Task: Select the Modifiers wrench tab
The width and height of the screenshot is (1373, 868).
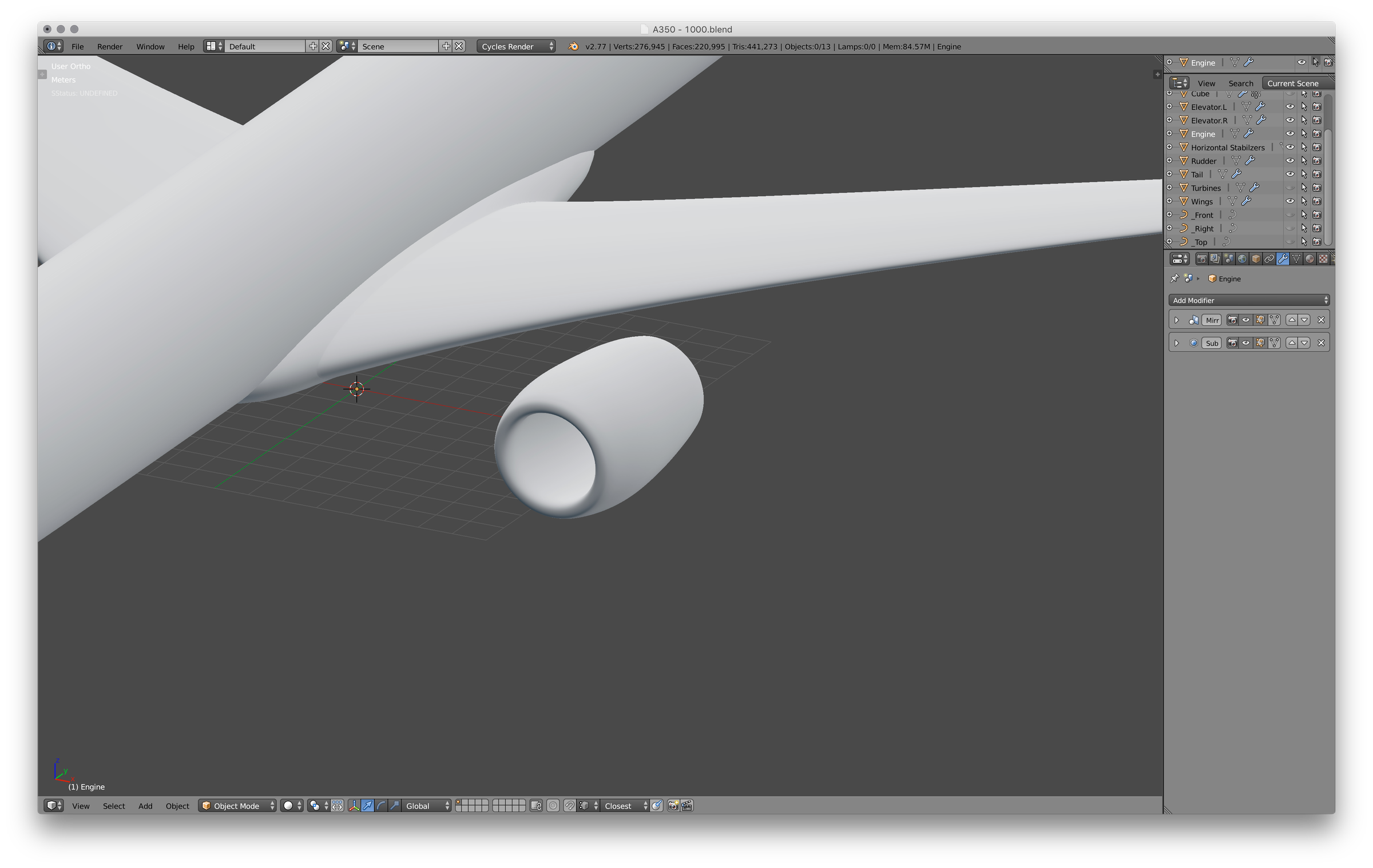Action: click(x=1283, y=258)
